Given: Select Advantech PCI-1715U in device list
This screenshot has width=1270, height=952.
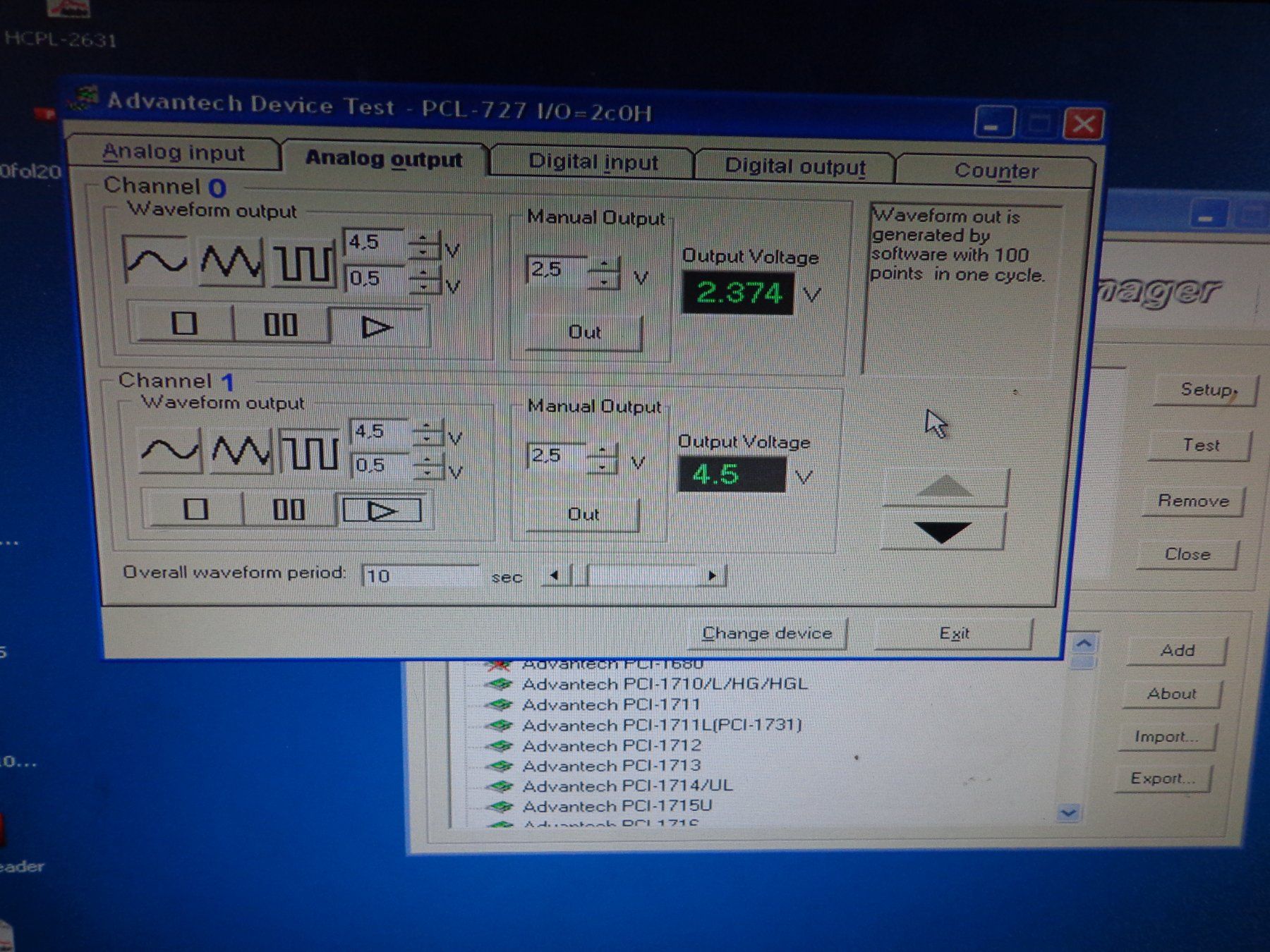Looking at the screenshot, I should [617, 805].
